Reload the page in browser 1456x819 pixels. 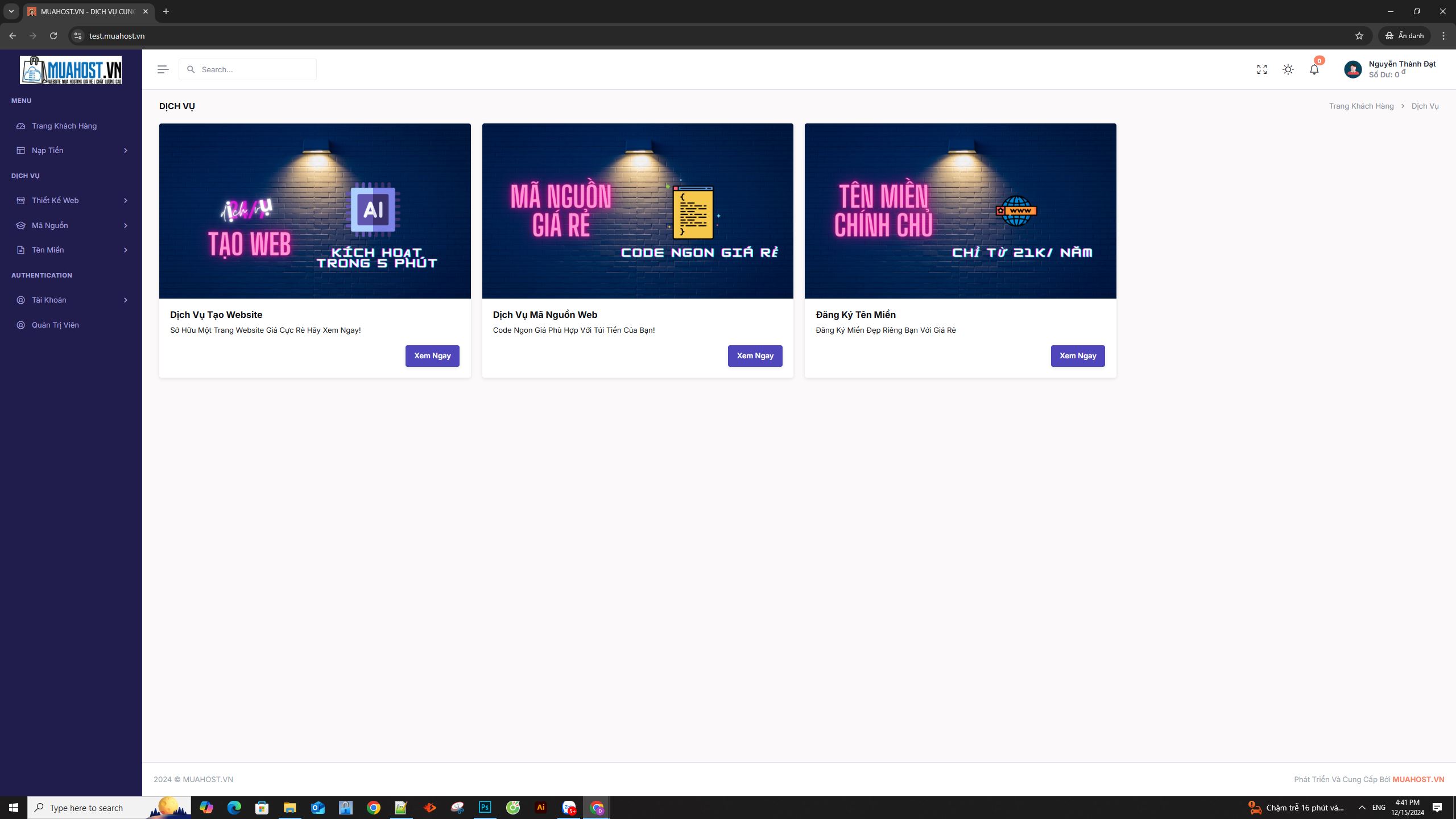53,36
